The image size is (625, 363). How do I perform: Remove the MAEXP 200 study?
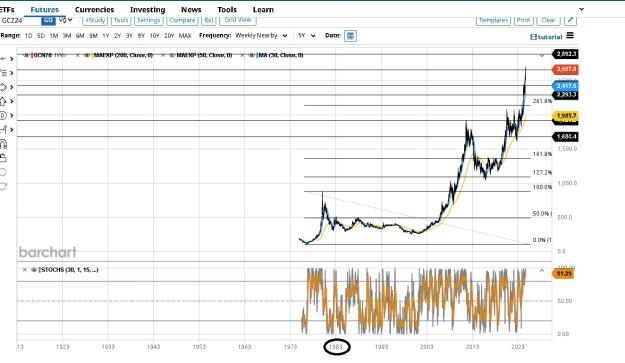coord(78,55)
